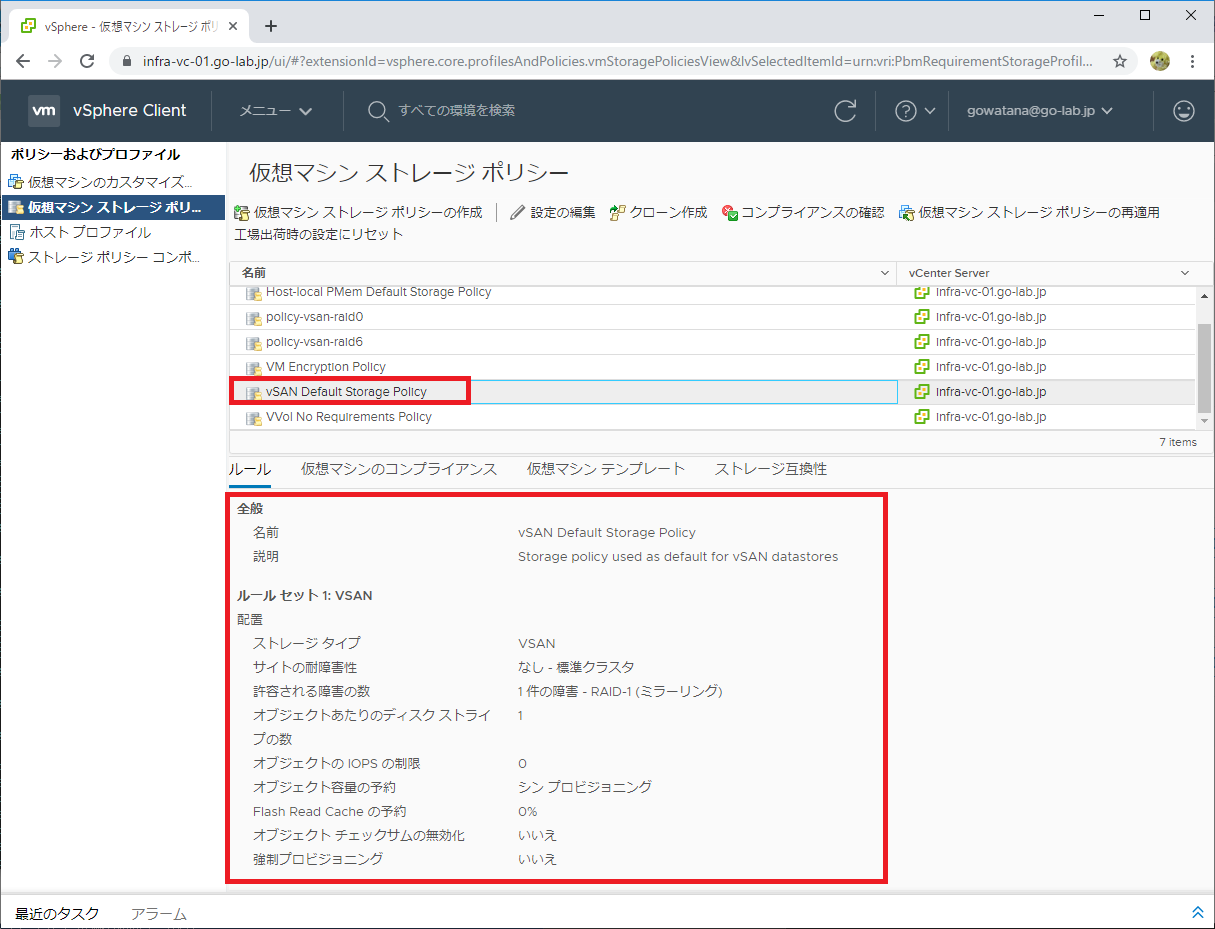Click browser forward arrow
Image resolution: width=1215 pixels, height=929 pixels.
[55, 61]
